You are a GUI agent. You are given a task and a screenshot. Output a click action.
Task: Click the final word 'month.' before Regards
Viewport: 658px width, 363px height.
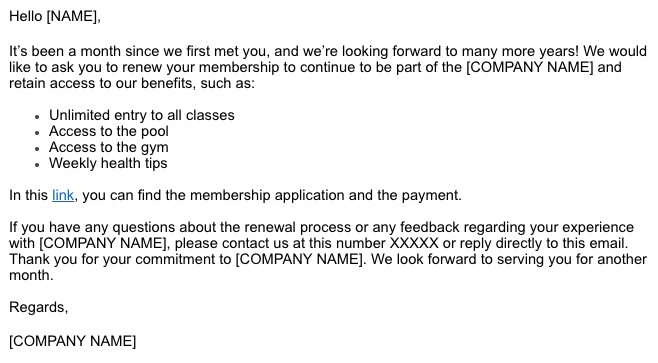[x=31, y=276]
